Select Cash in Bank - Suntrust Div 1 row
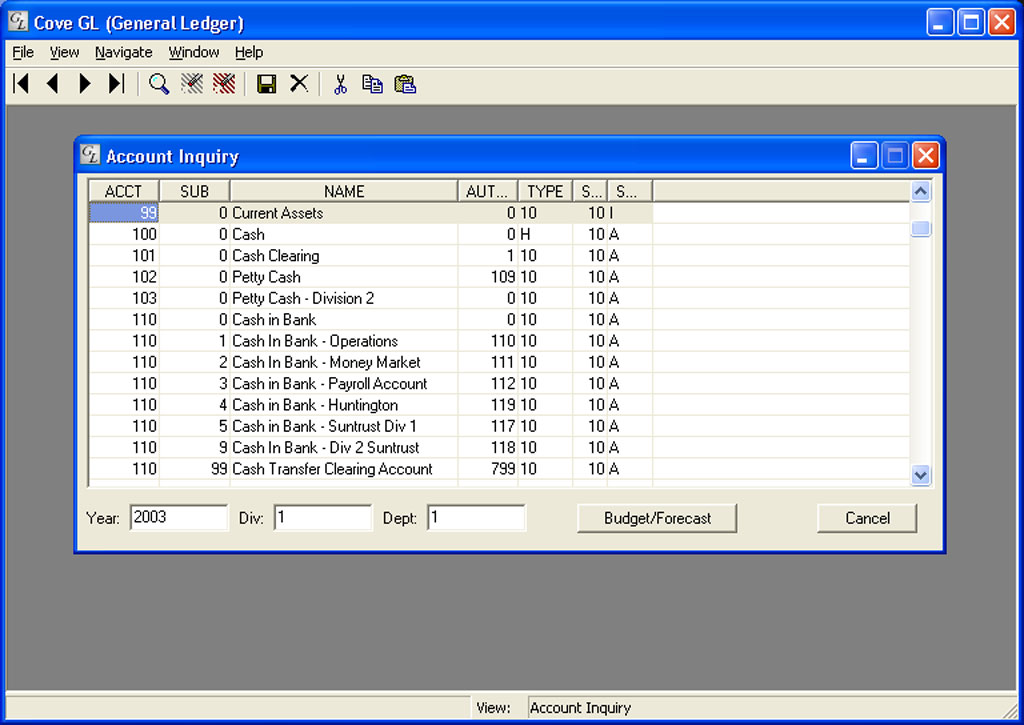The width and height of the screenshot is (1024, 725). 370,426
